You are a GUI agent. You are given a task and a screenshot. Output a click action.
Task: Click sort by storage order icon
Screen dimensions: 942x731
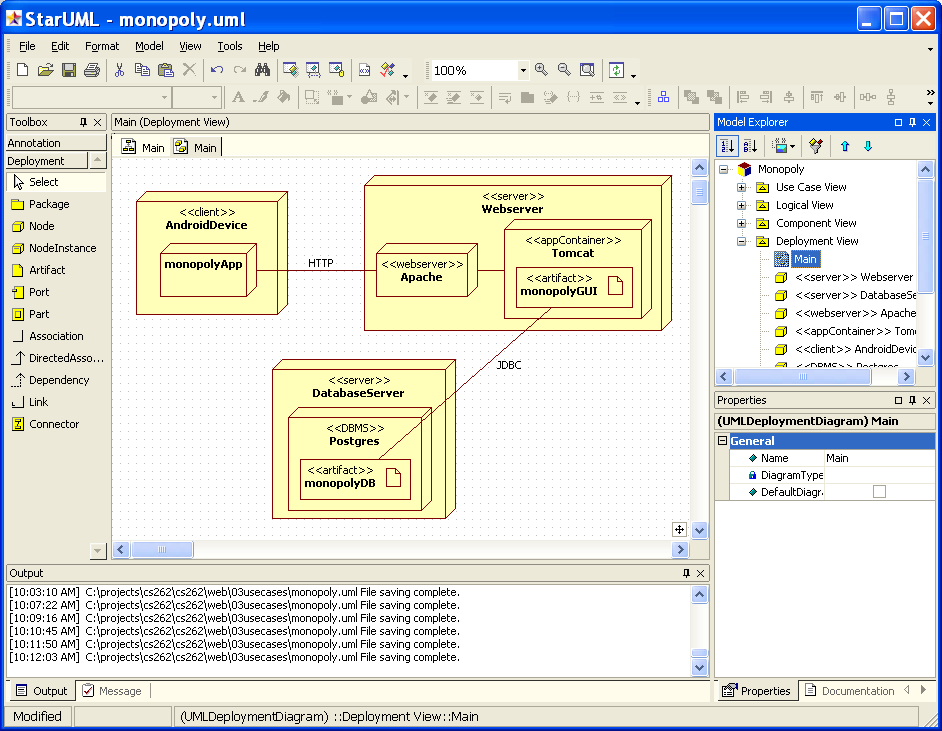click(x=727, y=146)
